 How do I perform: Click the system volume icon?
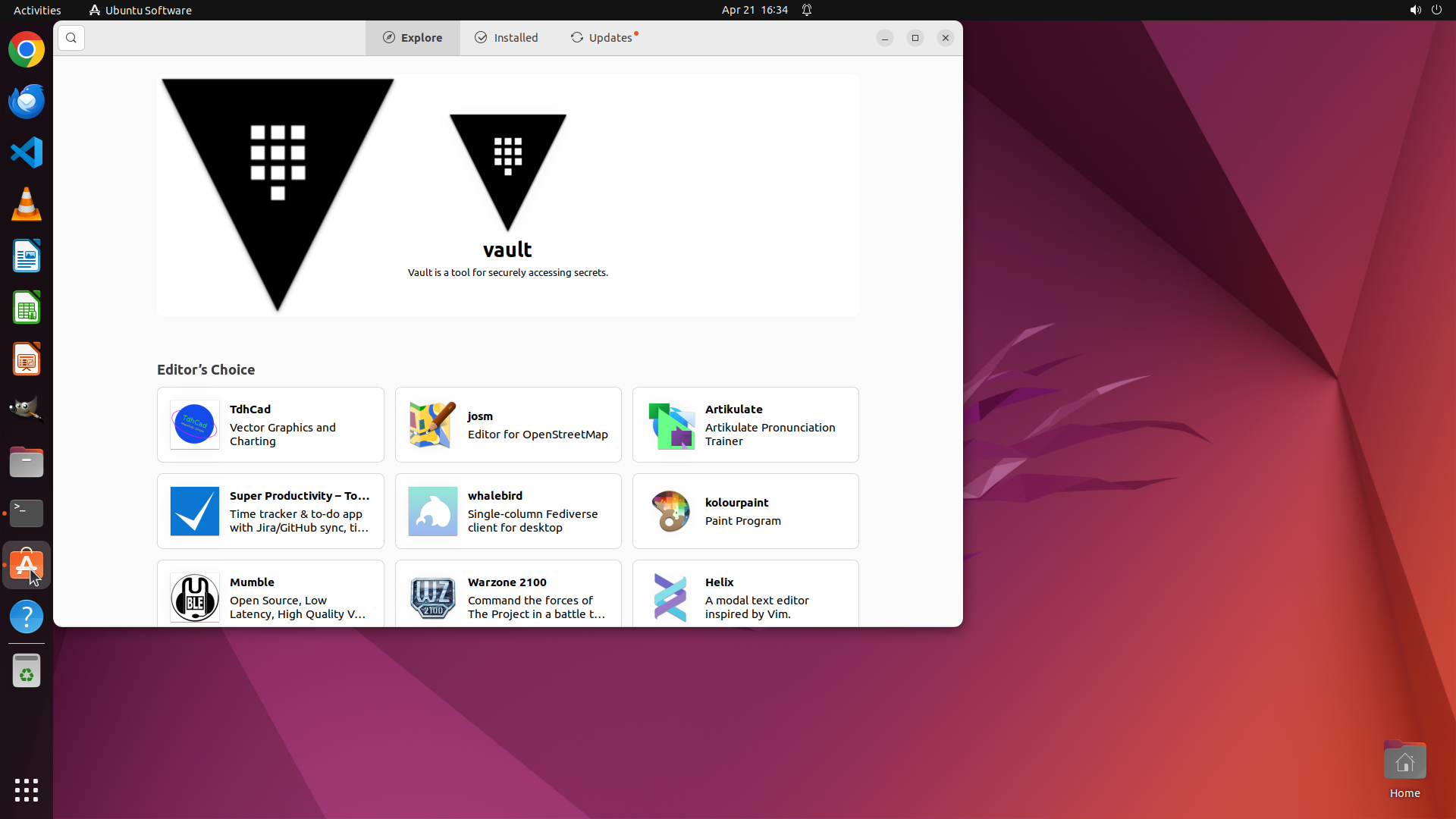coord(1415,10)
